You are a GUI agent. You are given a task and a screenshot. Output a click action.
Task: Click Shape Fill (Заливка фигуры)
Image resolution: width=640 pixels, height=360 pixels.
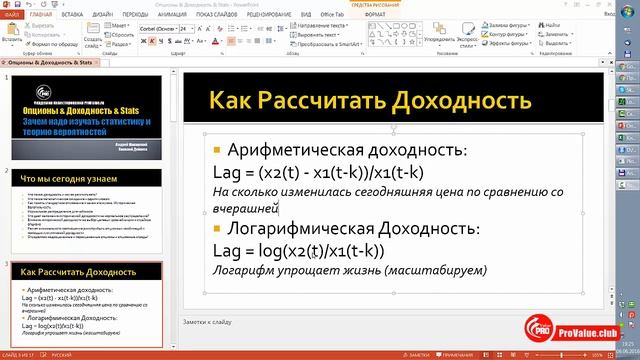[x=506, y=25]
